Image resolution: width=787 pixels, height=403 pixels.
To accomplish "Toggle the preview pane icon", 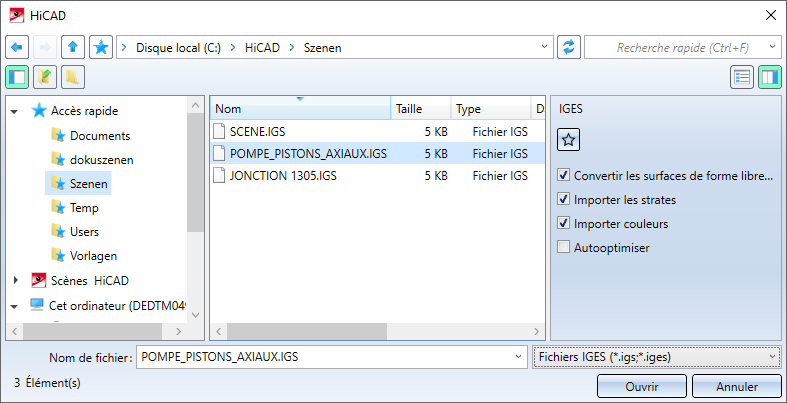I will point(769,76).
